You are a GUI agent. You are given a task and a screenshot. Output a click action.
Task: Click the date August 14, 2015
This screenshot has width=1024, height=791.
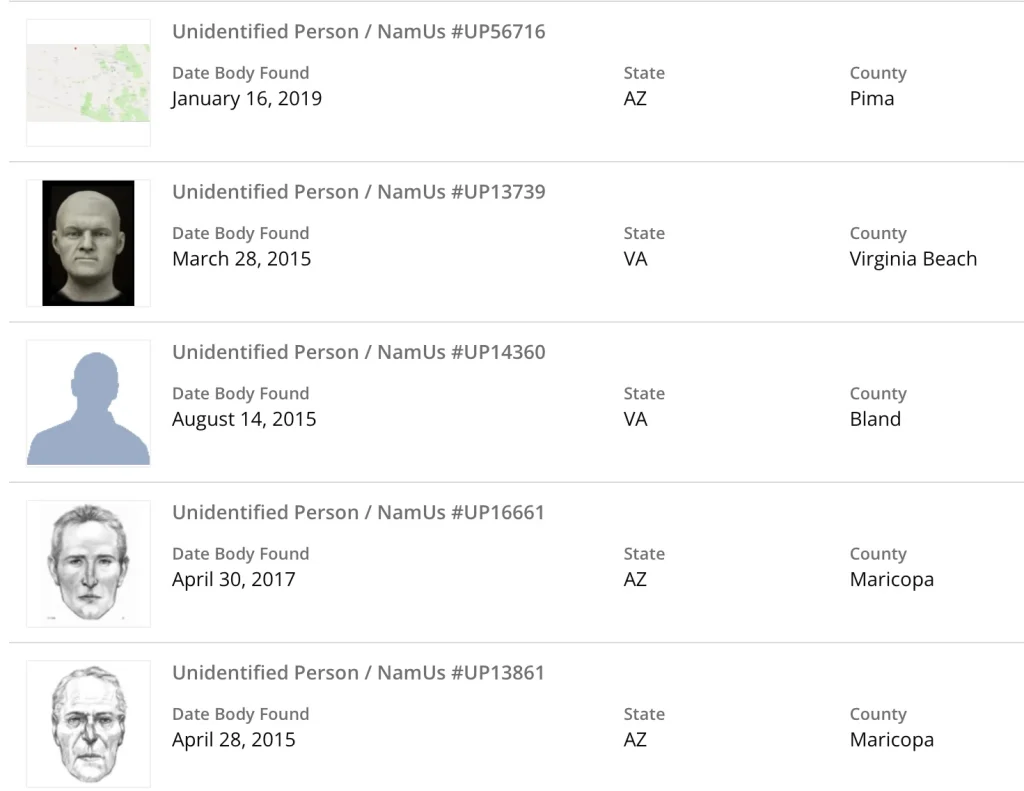[244, 419]
